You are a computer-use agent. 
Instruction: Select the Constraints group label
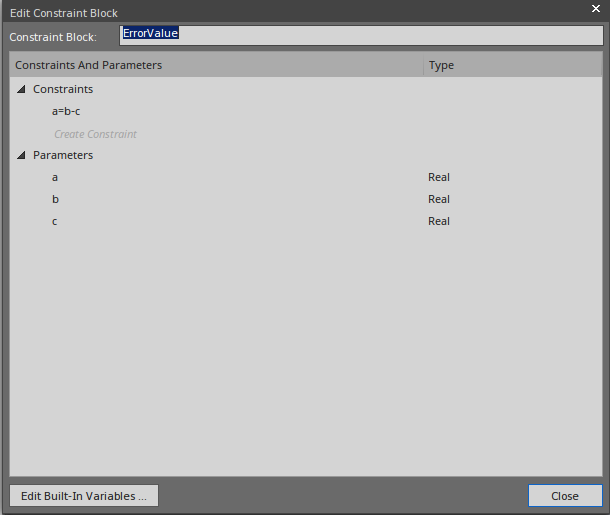(x=63, y=89)
